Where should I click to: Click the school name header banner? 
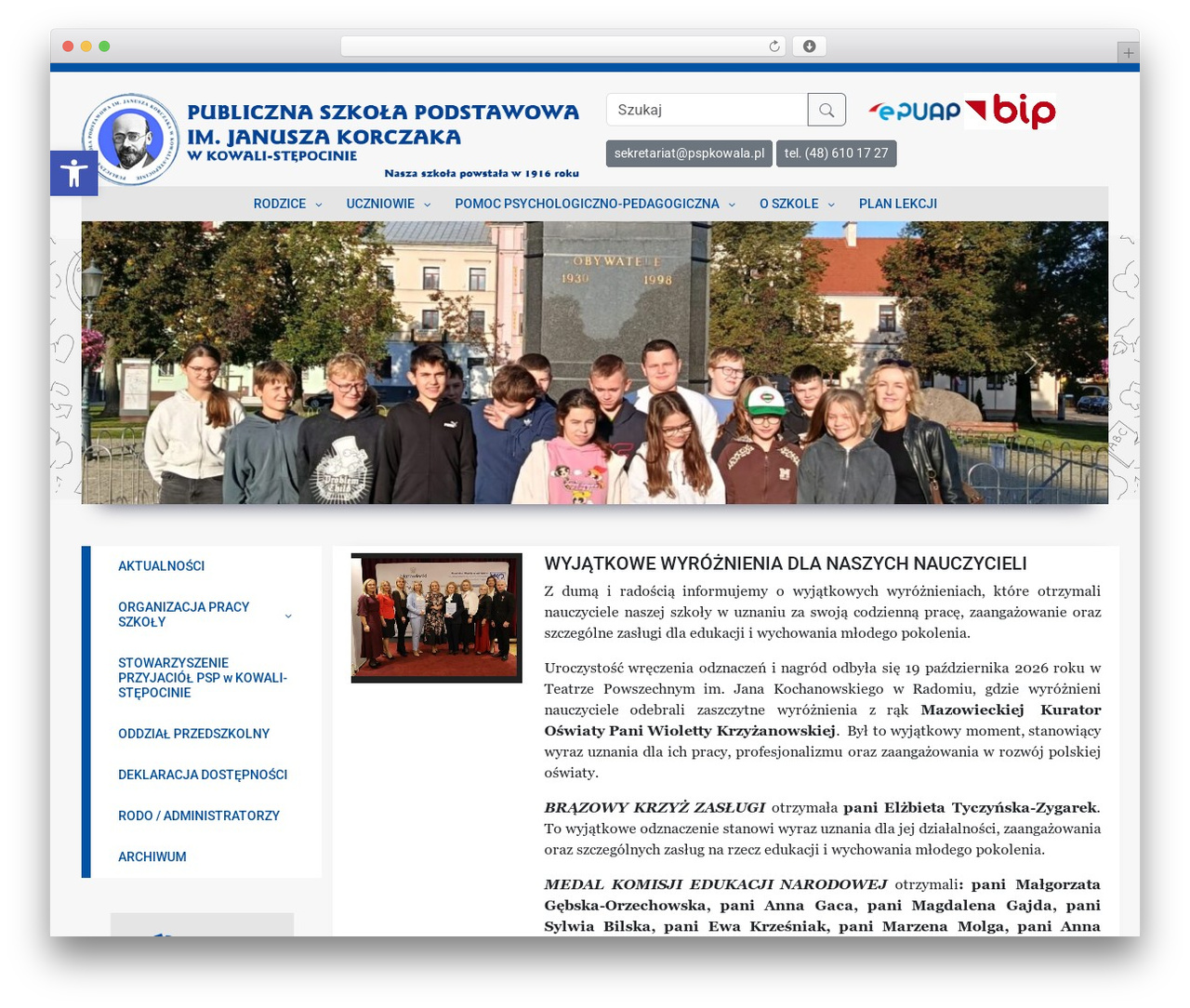383,139
